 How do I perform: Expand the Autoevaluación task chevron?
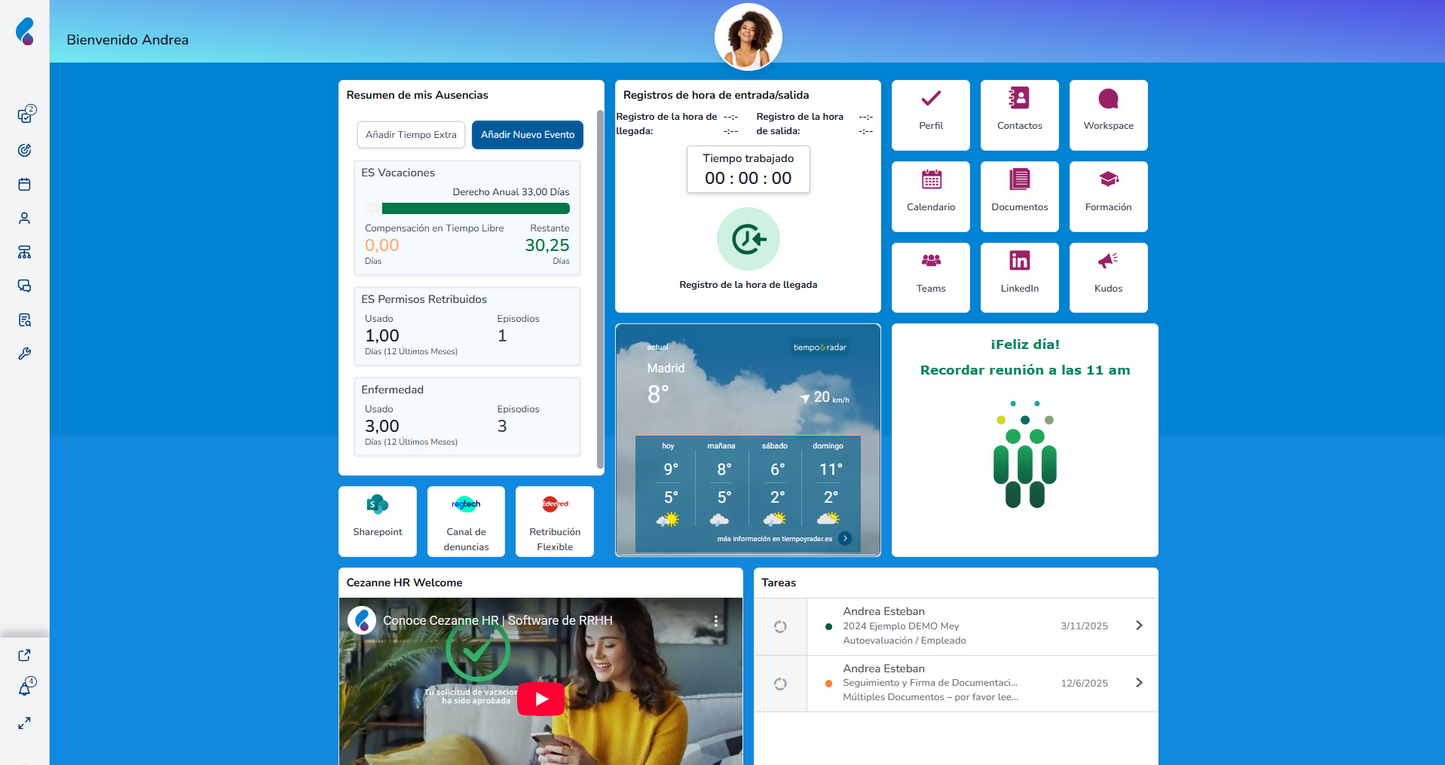coord(1139,626)
